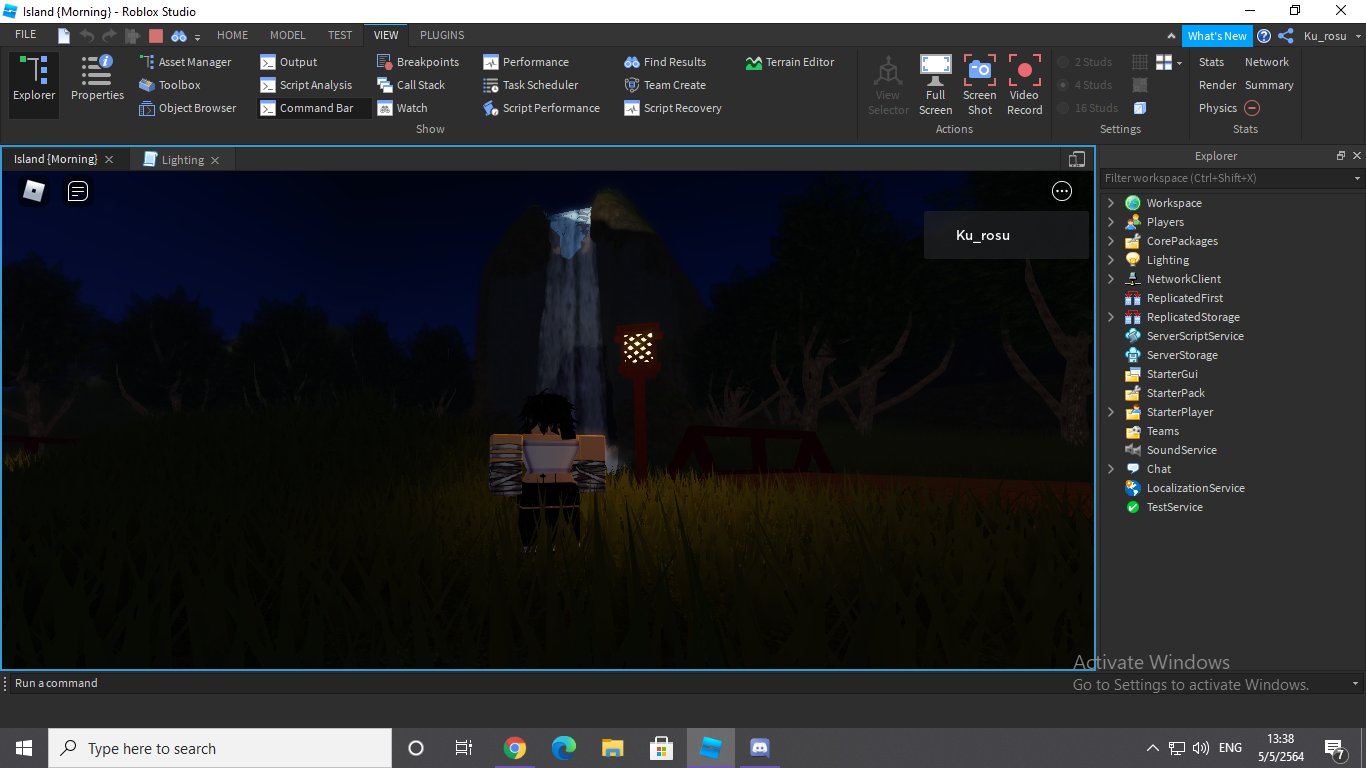Screen dimensions: 1366x768
Task: Open the FILE menu
Action: tap(26, 35)
